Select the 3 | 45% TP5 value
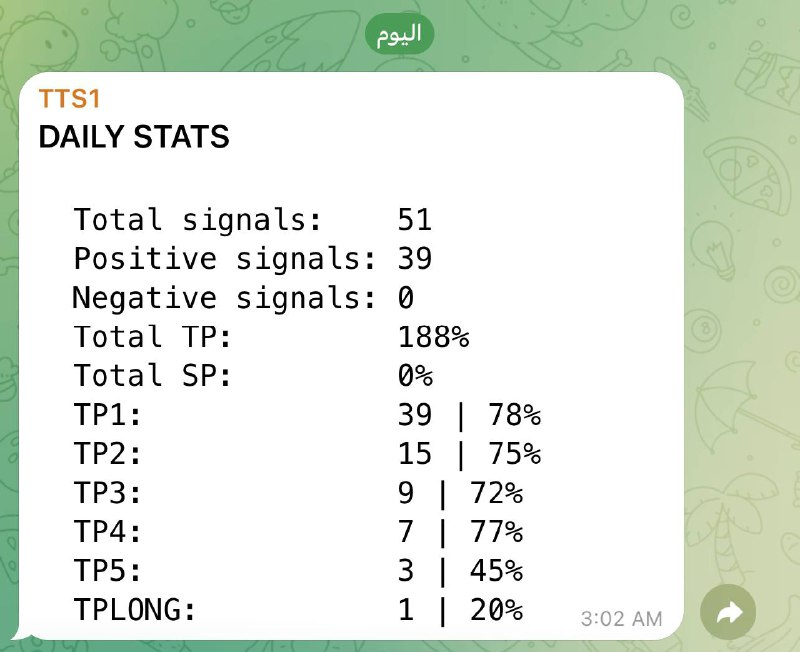Screen dimensions: 800x652 (460, 571)
